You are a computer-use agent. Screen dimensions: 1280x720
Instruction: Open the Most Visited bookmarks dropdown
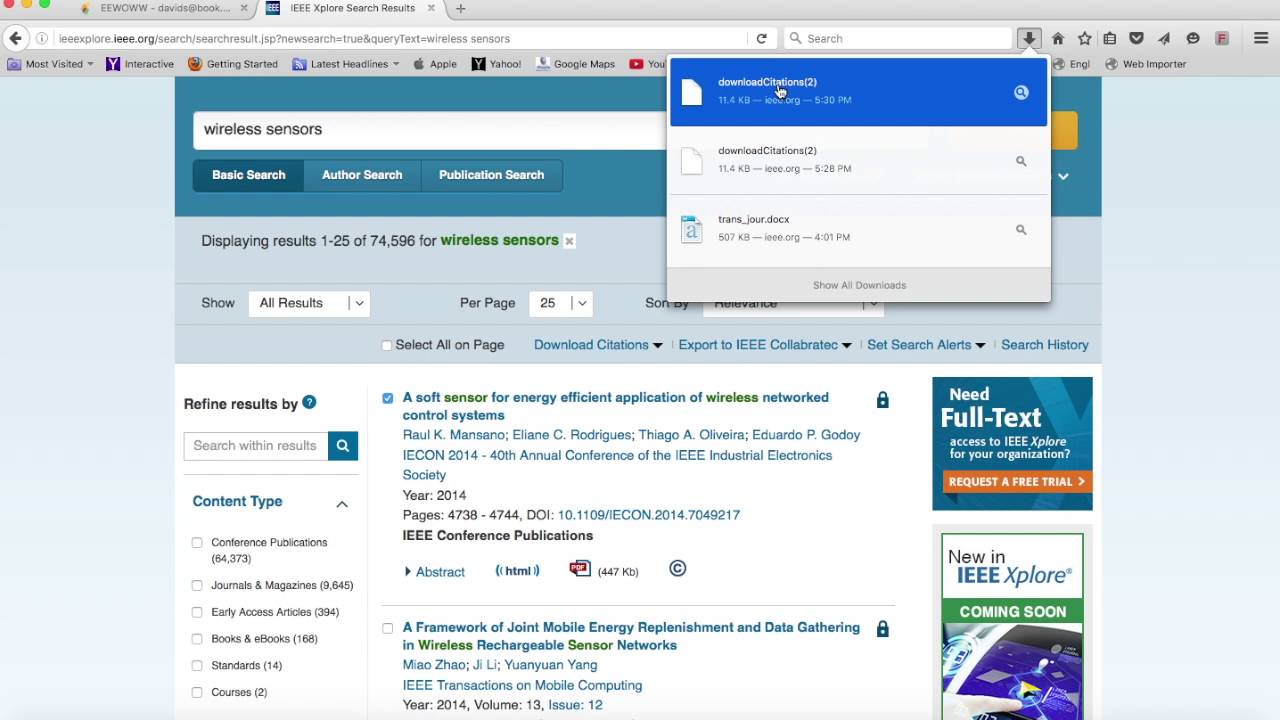coord(51,64)
